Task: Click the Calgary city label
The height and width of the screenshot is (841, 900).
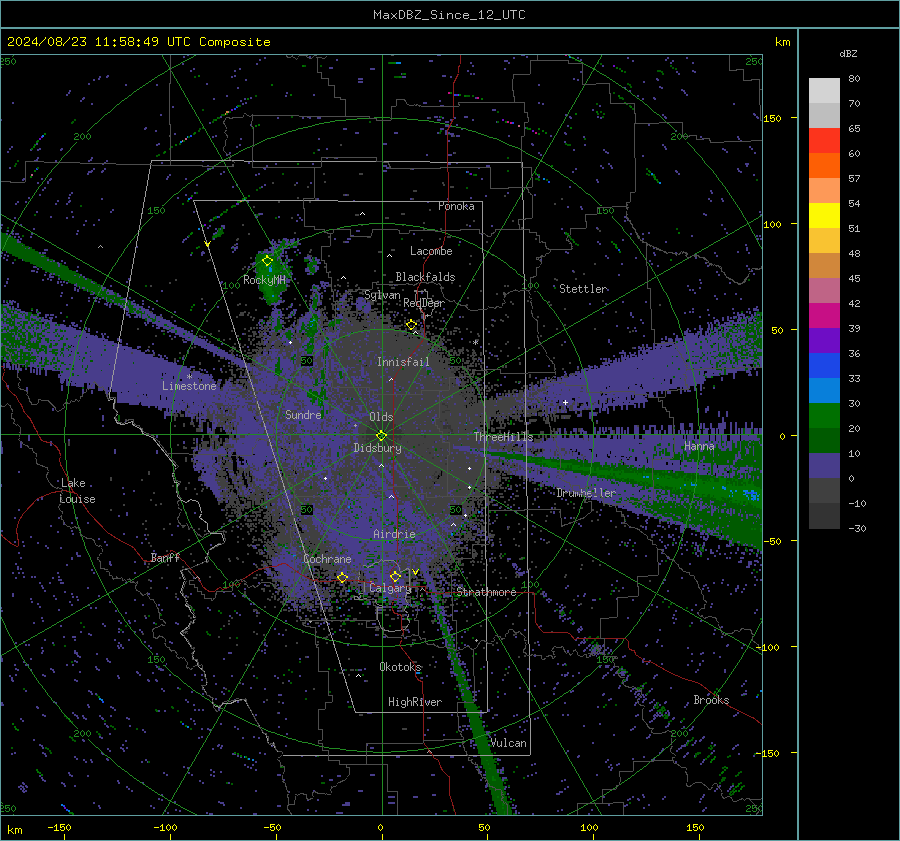Action: pyautogui.click(x=390, y=588)
